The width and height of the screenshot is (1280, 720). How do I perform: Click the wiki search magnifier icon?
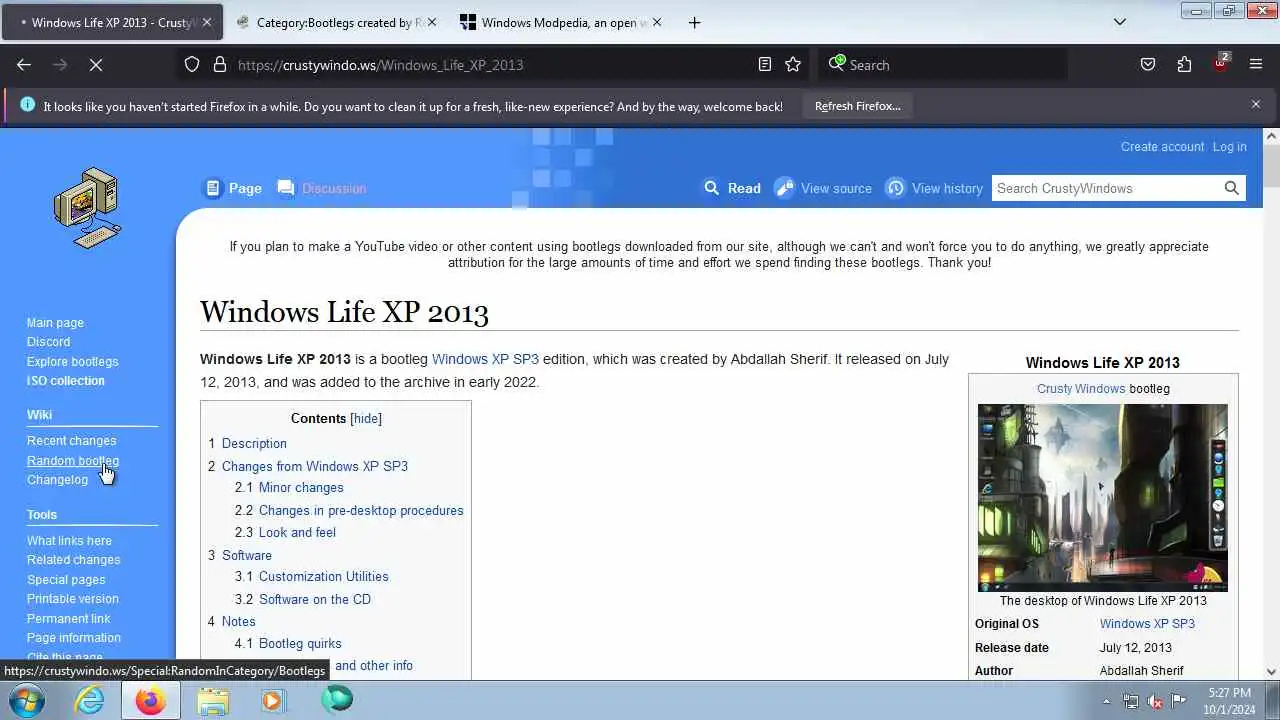pos(1232,188)
